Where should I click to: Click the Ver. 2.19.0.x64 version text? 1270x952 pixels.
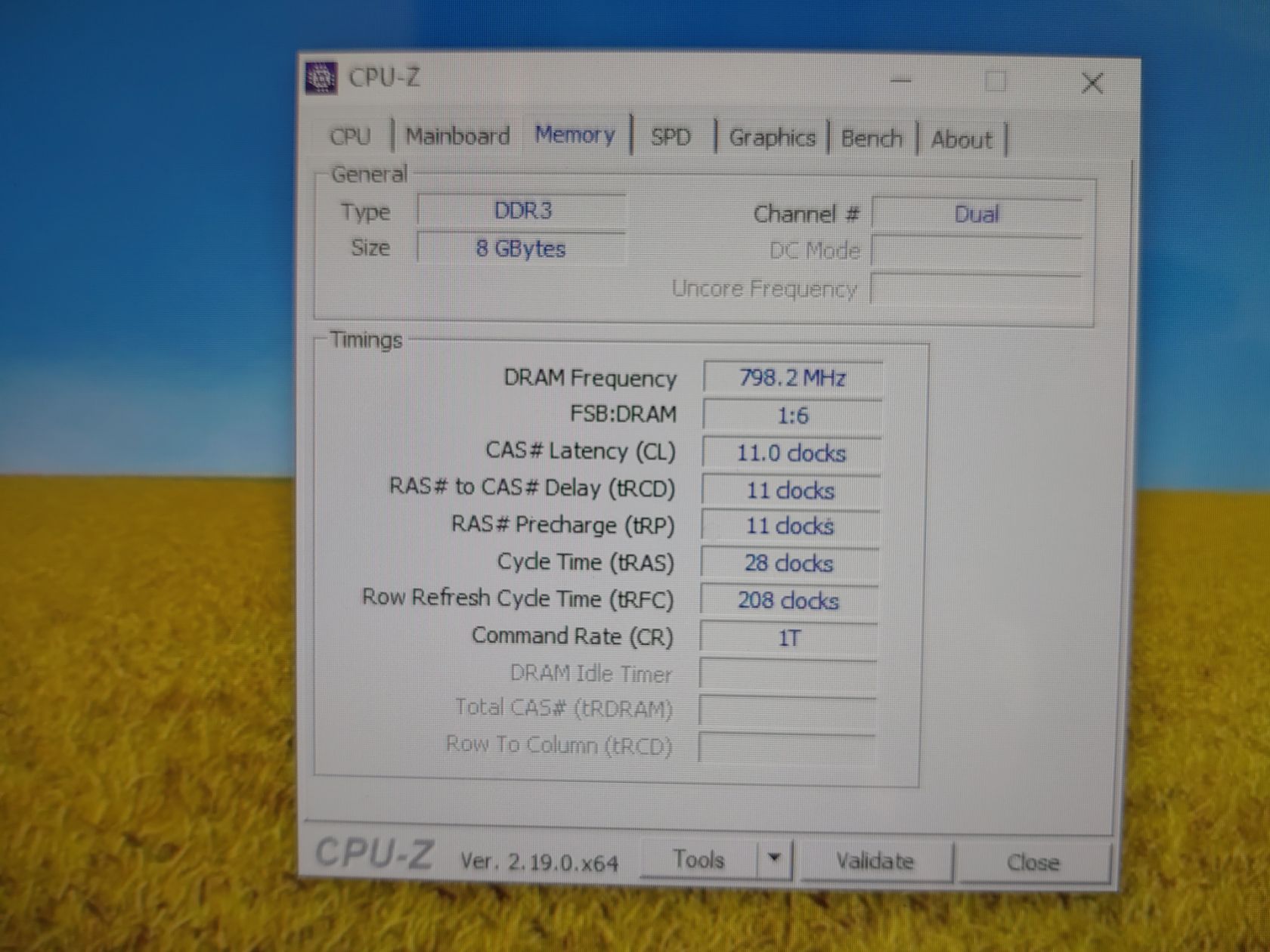(x=540, y=862)
